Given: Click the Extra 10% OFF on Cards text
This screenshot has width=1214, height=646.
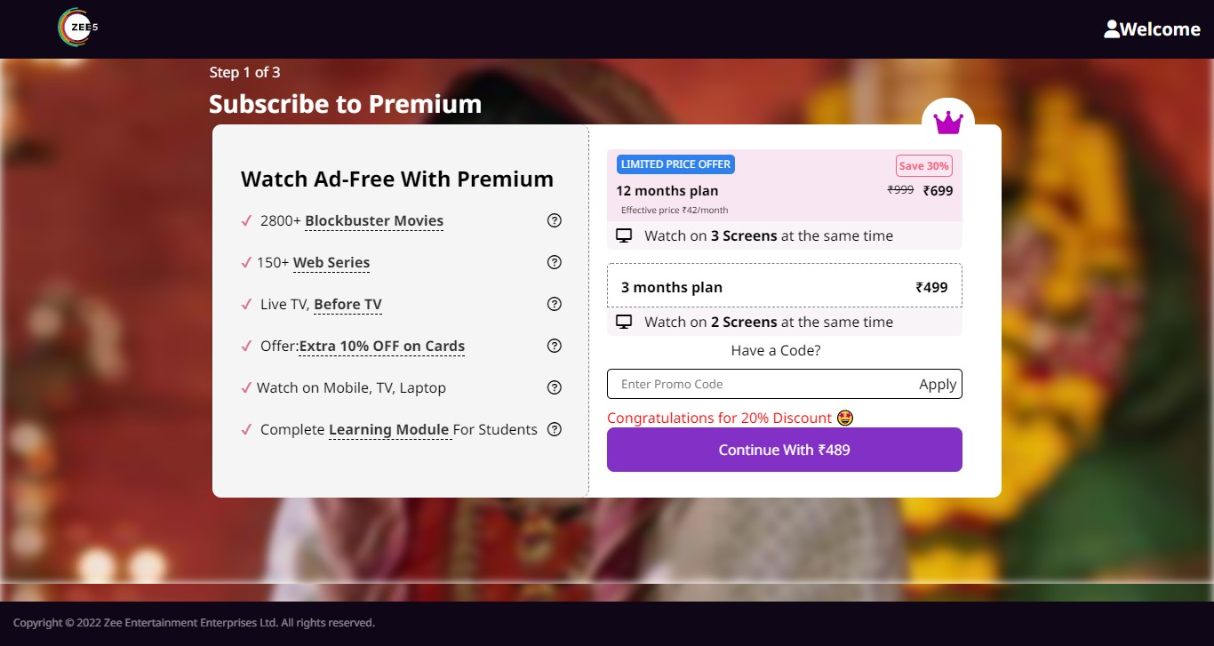Looking at the screenshot, I should click(x=382, y=346).
